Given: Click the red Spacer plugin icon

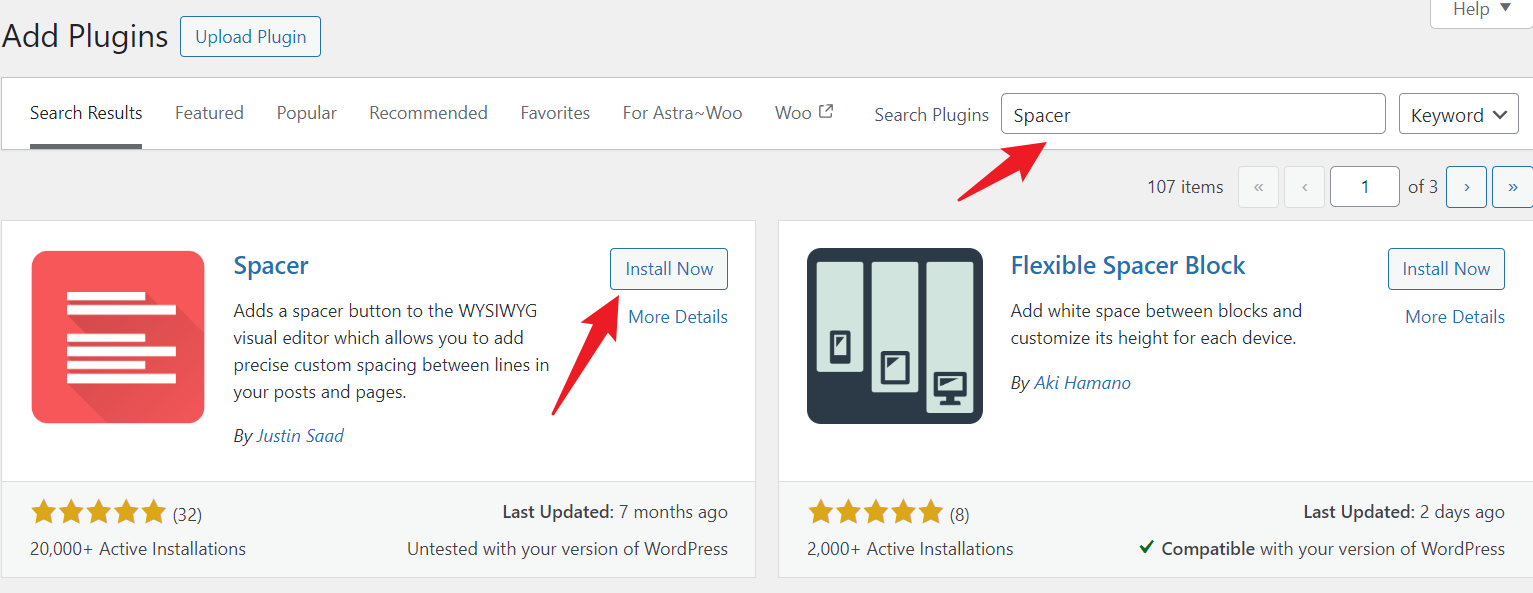Looking at the screenshot, I should tap(118, 336).
